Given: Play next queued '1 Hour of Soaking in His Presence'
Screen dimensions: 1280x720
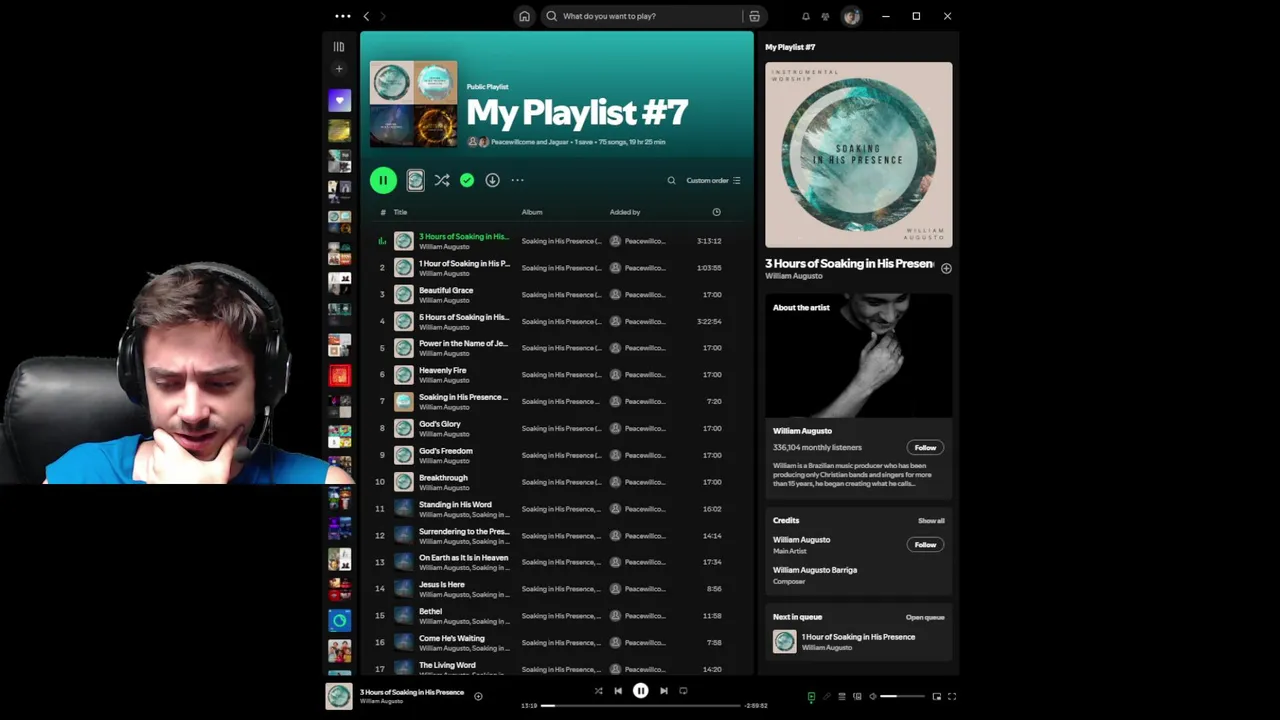Looking at the screenshot, I should (859, 642).
